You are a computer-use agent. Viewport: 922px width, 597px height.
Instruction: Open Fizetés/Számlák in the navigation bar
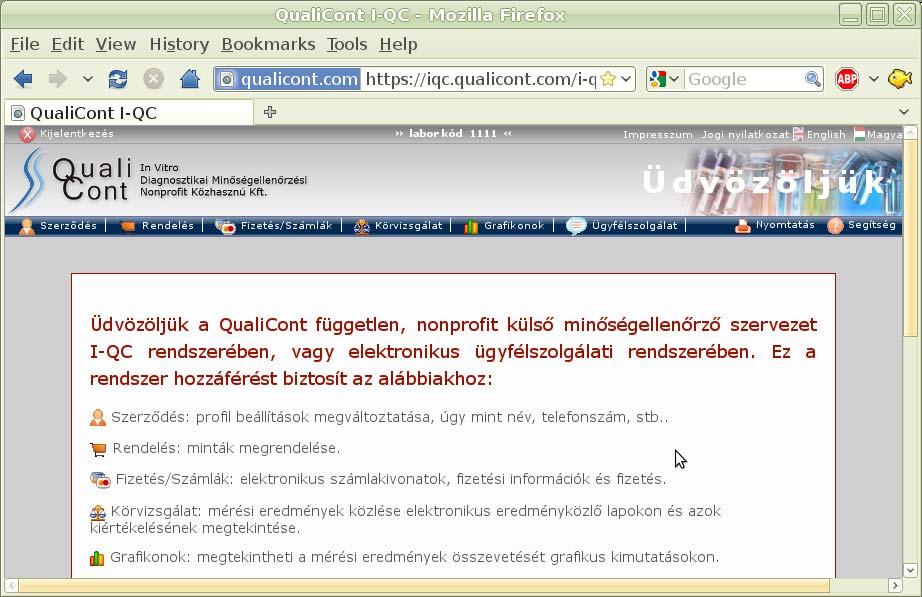286,225
